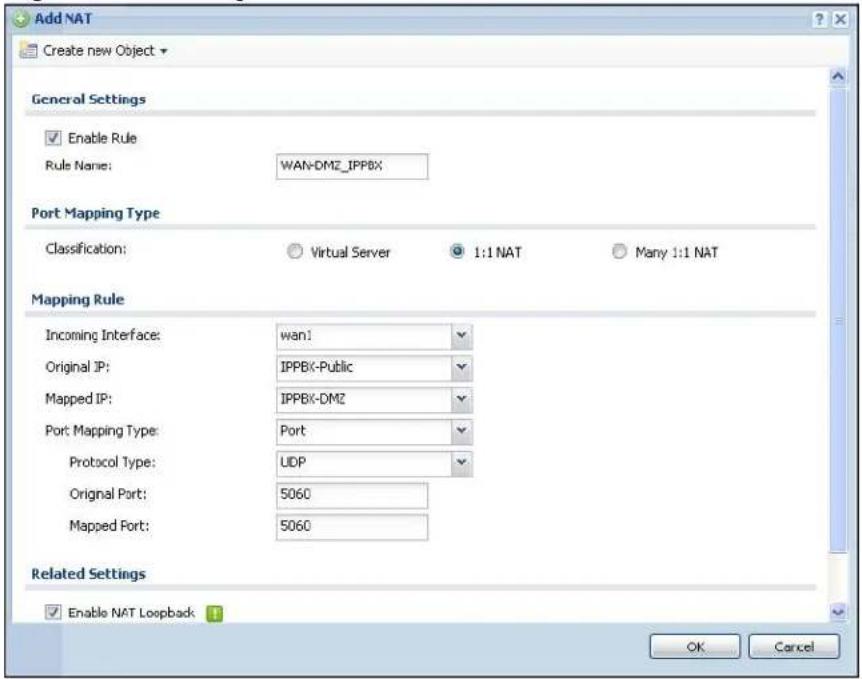
Task: Click the help question mark icon
Action: click(x=820, y=19)
